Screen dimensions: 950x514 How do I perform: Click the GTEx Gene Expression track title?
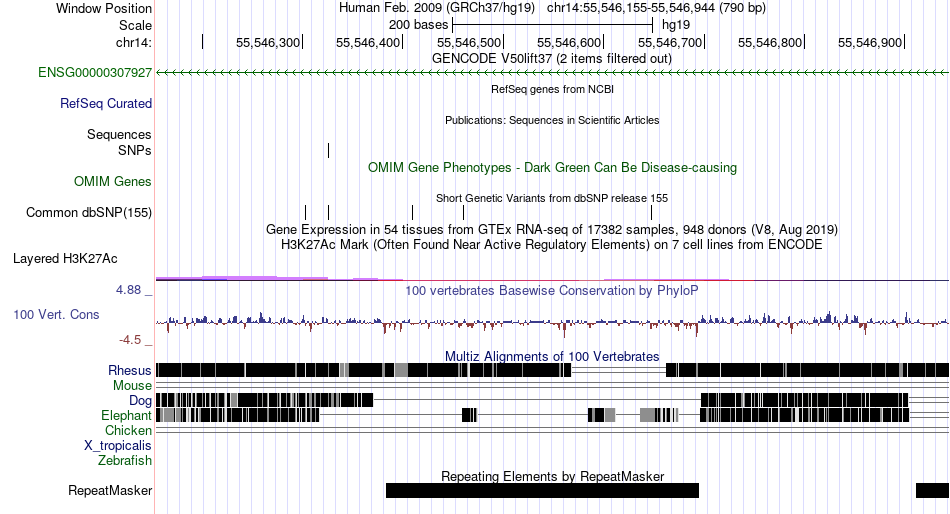[x=552, y=230]
